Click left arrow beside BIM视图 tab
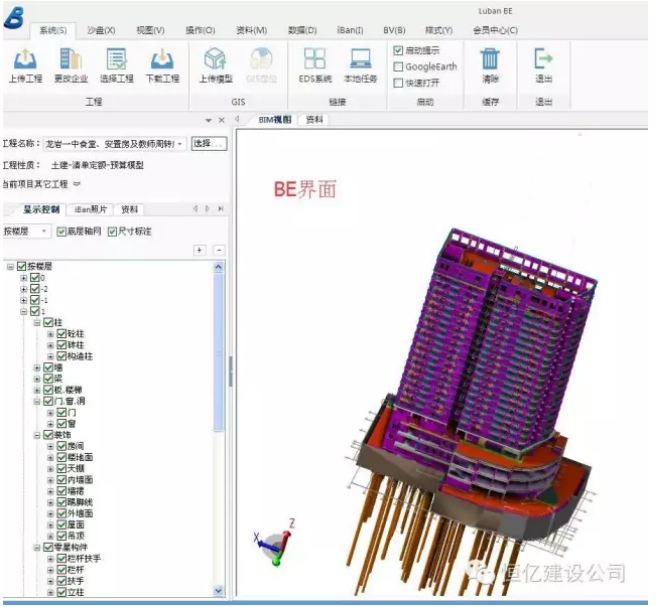 (x=237, y=119)
